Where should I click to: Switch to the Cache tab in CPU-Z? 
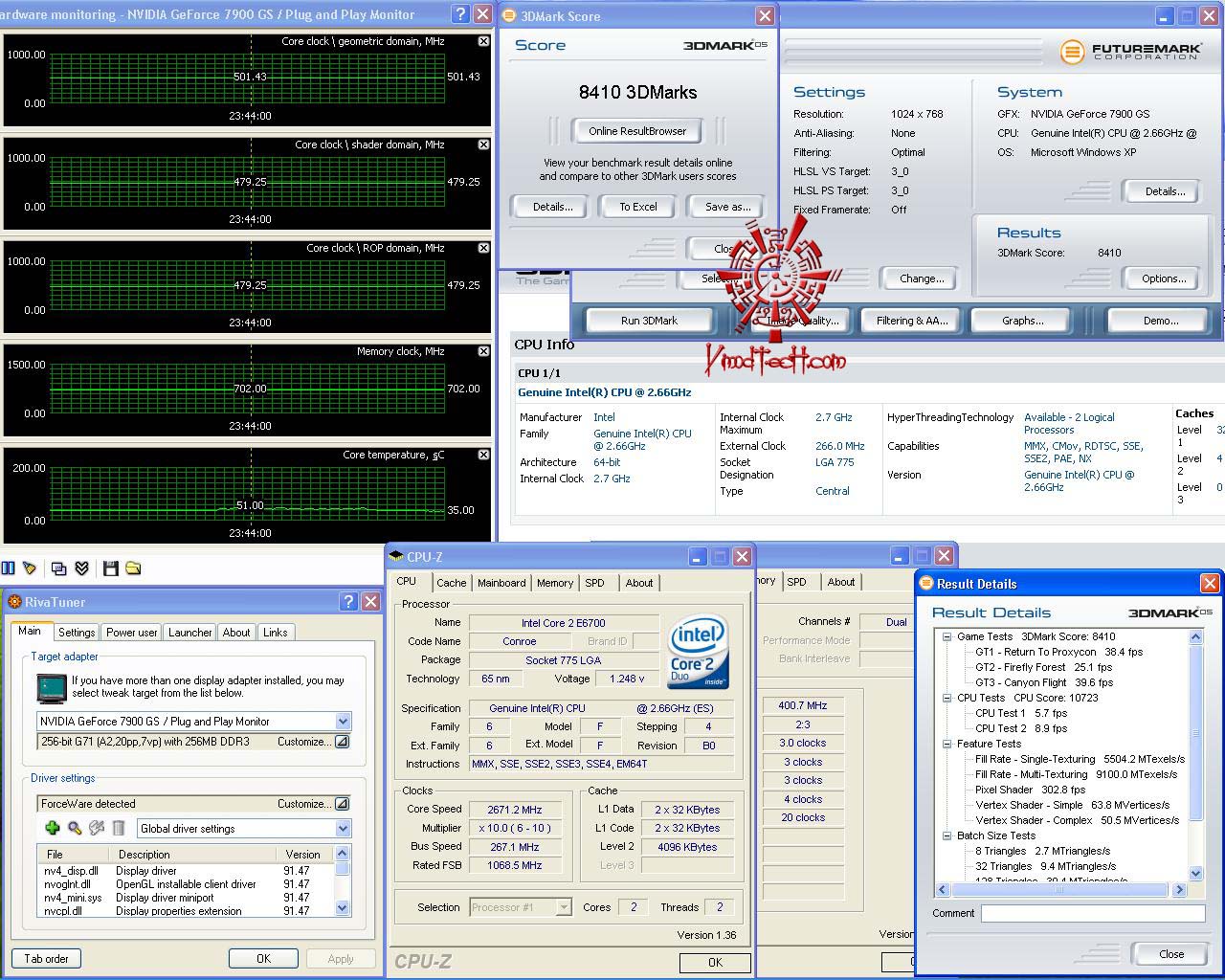tap(451, 583)
